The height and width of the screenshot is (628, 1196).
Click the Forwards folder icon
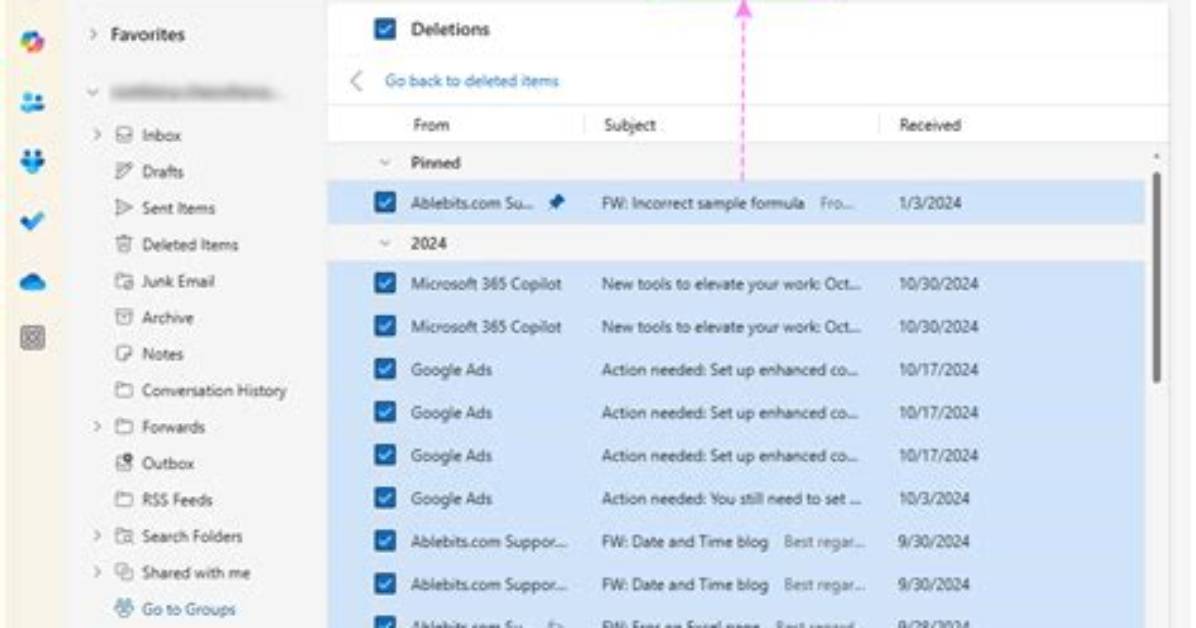tap(124, 427)
